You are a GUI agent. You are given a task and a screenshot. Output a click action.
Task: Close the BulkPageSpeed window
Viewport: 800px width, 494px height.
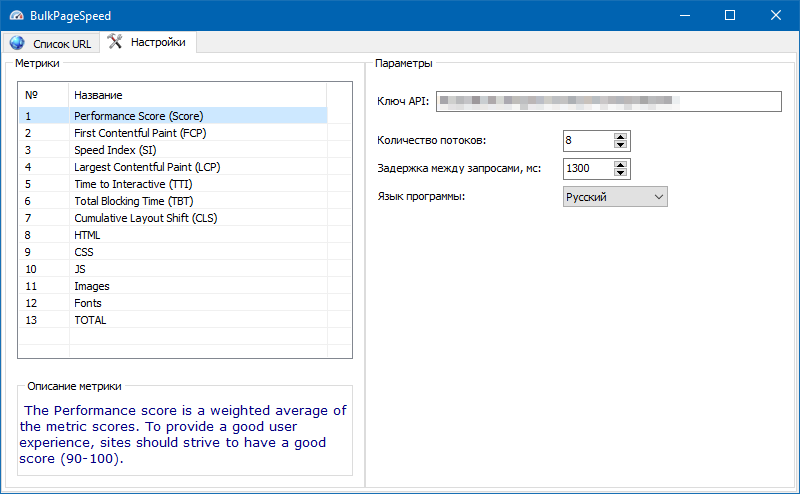pos(776,15)
